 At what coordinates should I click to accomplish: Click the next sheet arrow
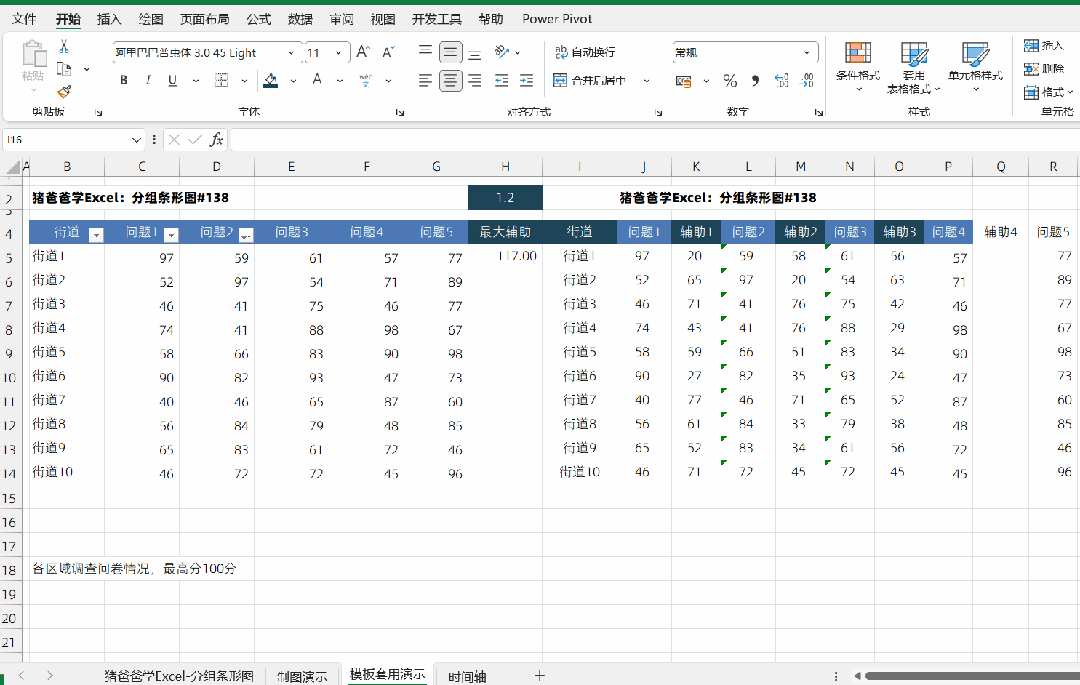pyautogui.click(x=50, y=676)
